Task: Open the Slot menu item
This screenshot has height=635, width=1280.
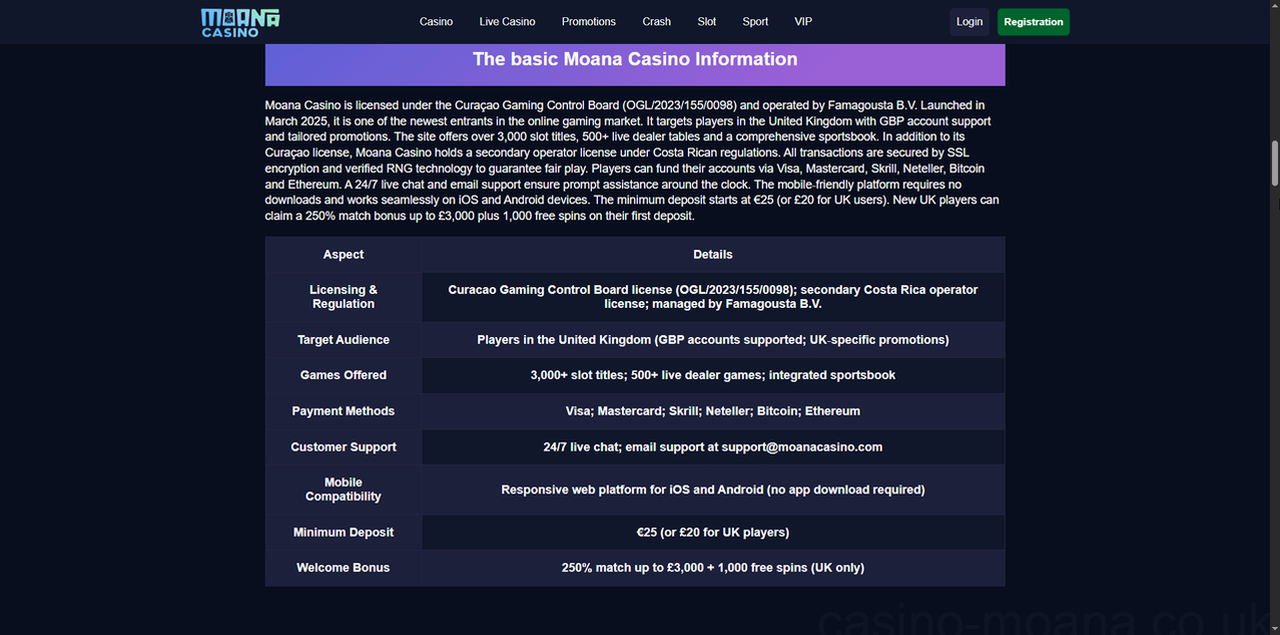Action: (x=707, y=21)
